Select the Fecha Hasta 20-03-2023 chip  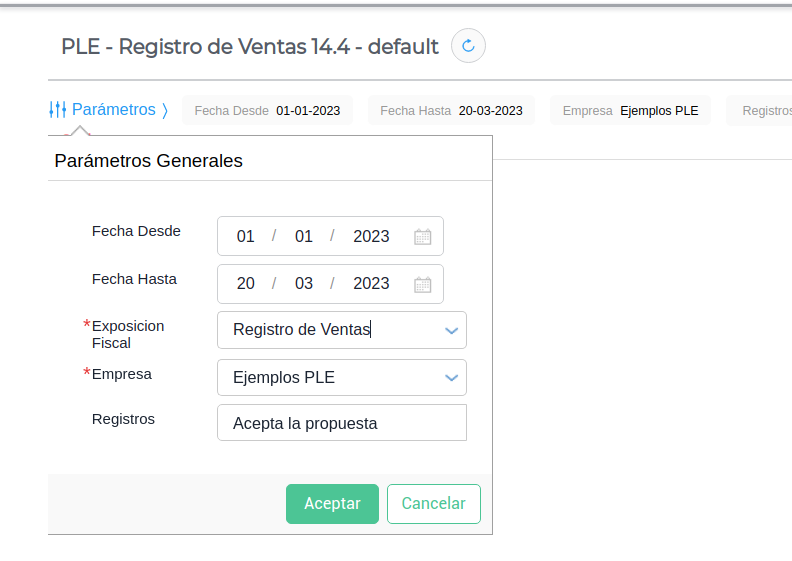click(451, 111)
